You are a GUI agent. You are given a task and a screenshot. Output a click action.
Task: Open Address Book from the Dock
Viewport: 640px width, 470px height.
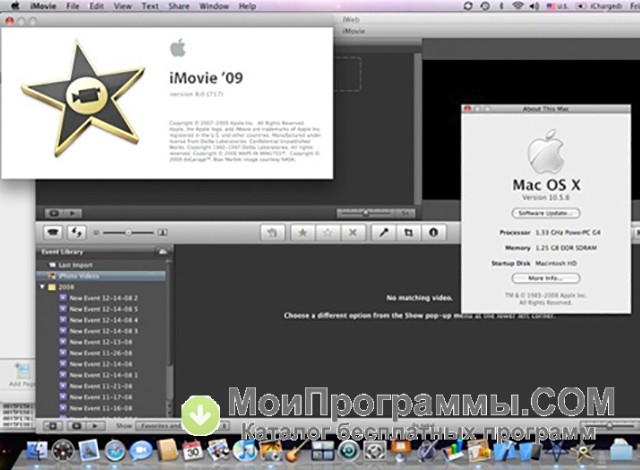point(167,450)
